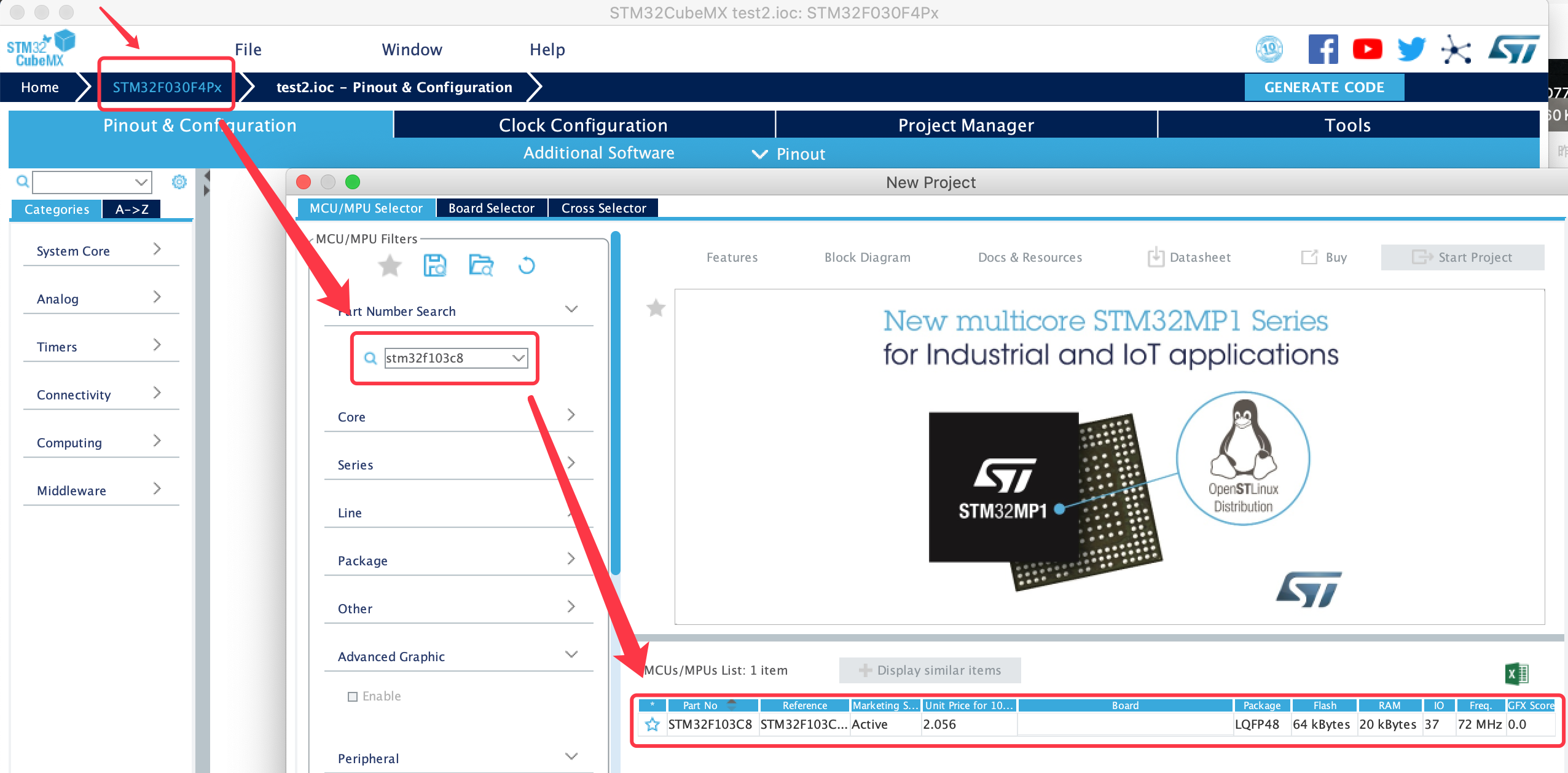Click the search magnifier in Categories panel
This screenshot has height=773, width=1568.
23,181
